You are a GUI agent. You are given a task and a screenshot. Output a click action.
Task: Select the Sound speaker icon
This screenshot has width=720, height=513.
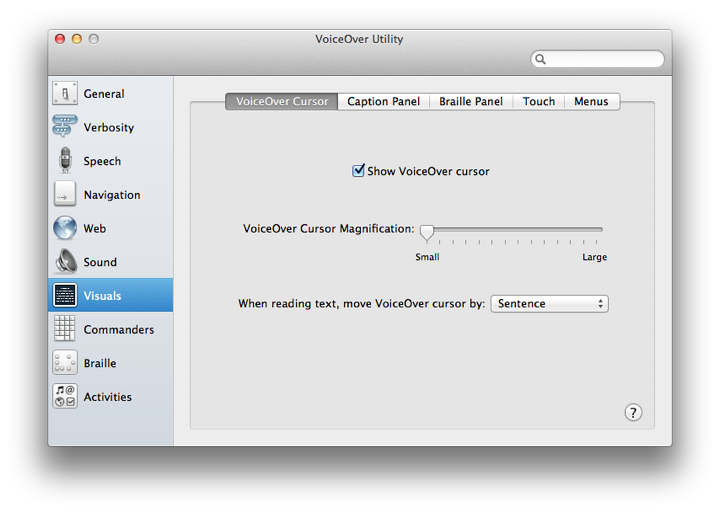click(x=66, y=261)
